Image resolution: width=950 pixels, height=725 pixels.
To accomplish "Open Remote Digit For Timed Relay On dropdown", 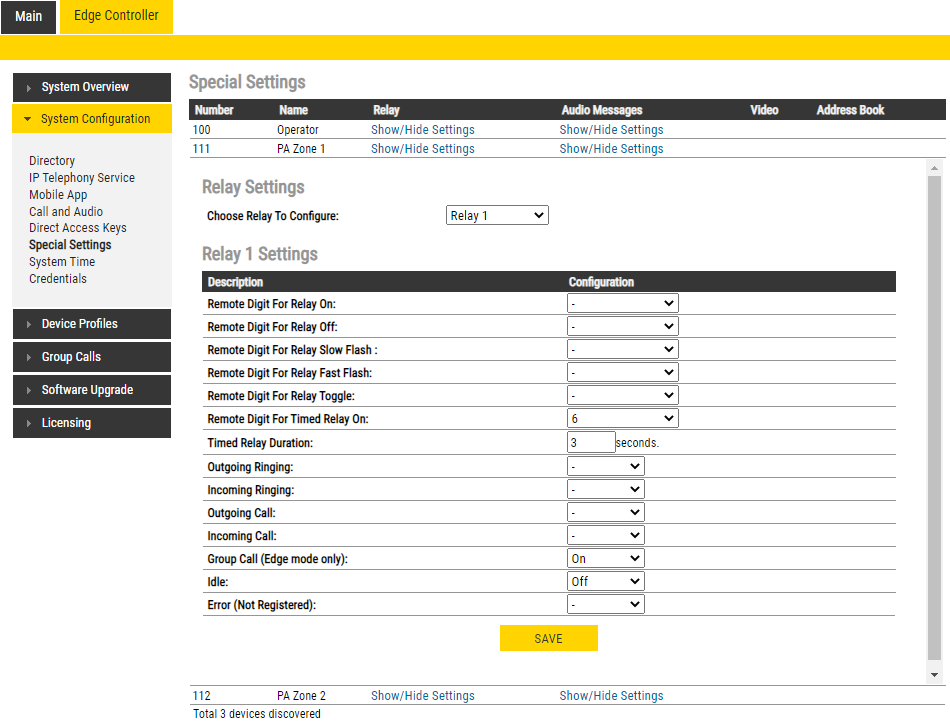I will (622, 419).
